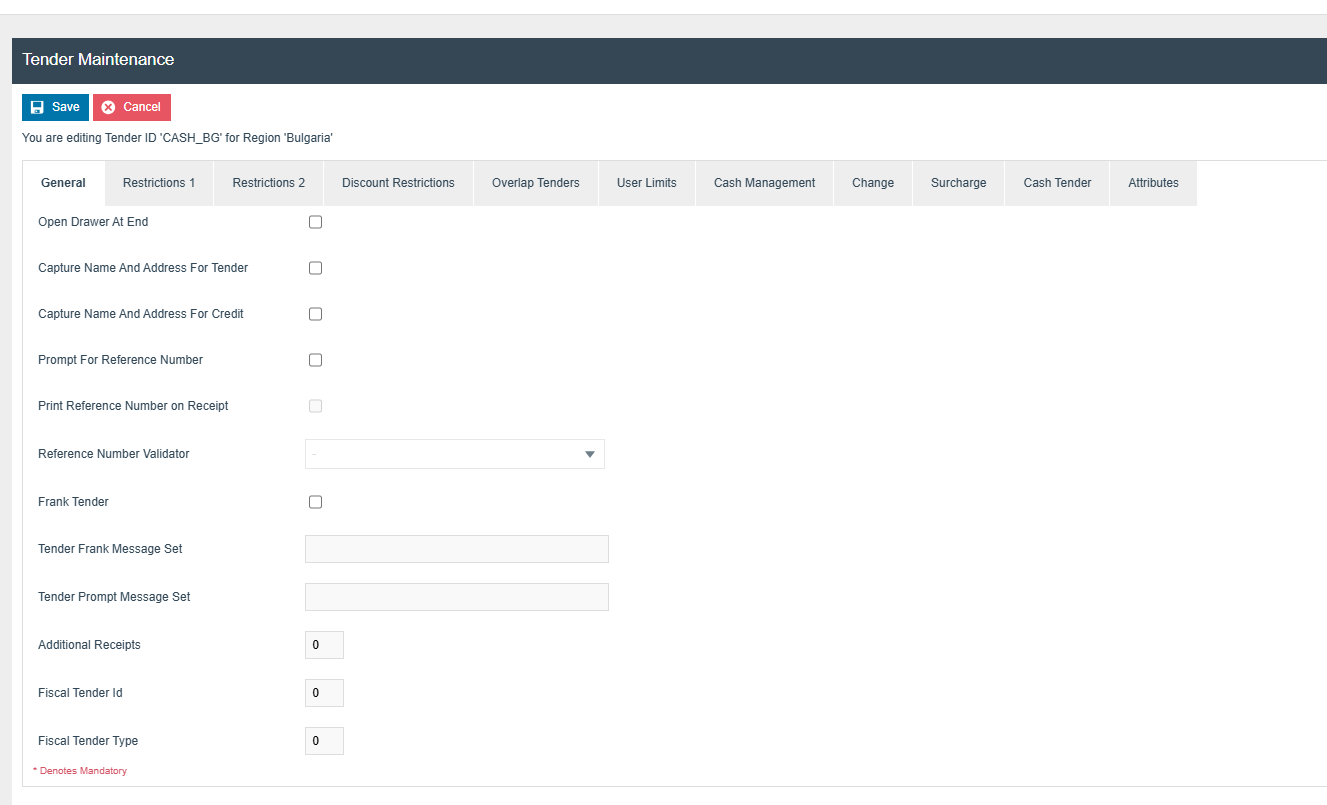Select the Attributes tab

pyautogui.click(x=1153, y=183)
